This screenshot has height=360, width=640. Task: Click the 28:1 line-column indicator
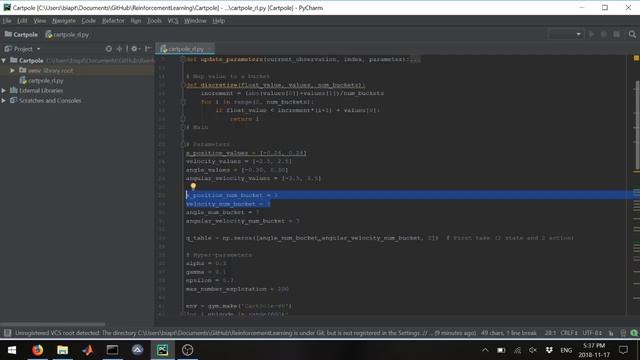(550, 333)
